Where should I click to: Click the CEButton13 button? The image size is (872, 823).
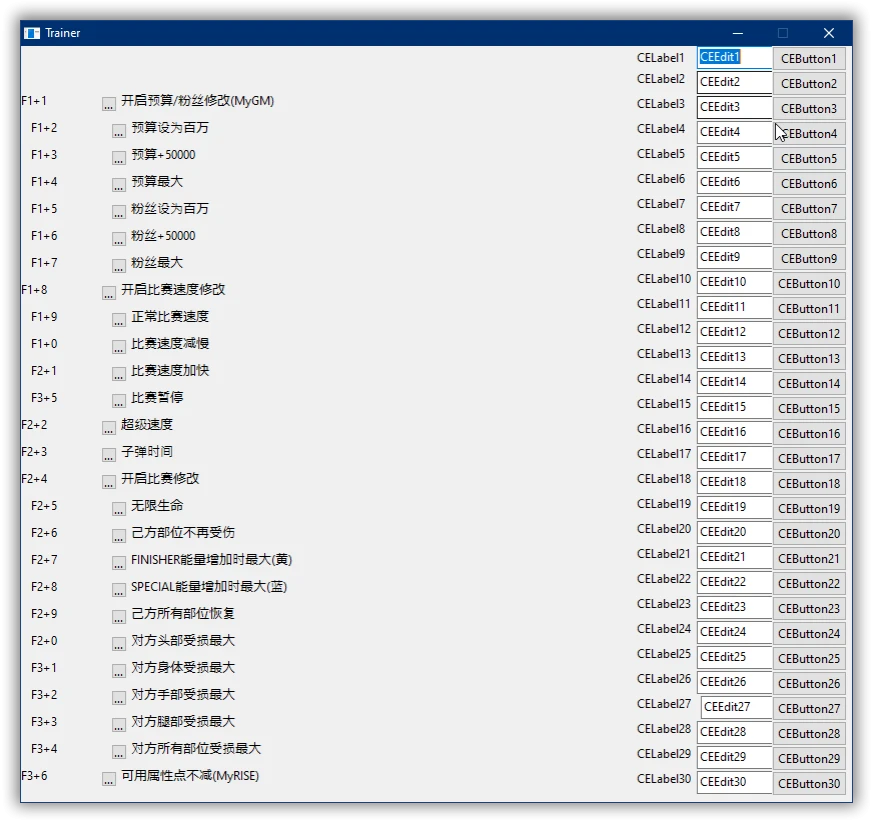pyautogui.click(x=809, y=359)
